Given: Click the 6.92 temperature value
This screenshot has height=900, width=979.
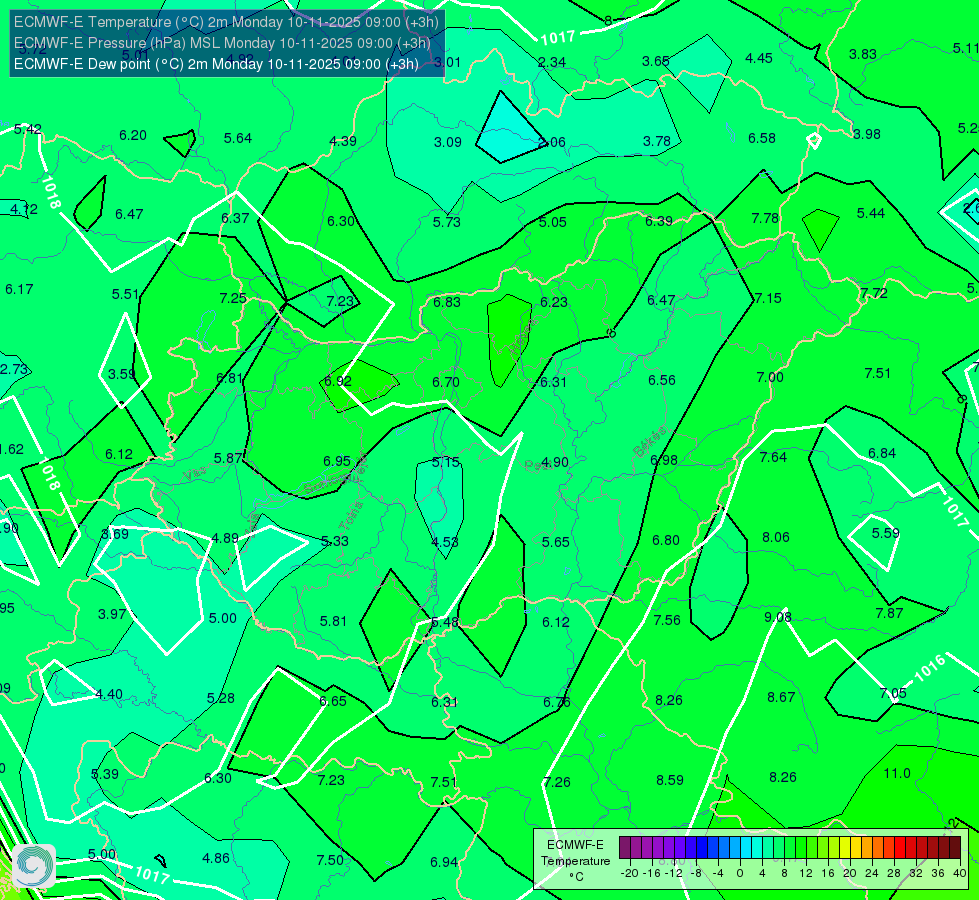Looking at the screenshot, I should [338, 381].
